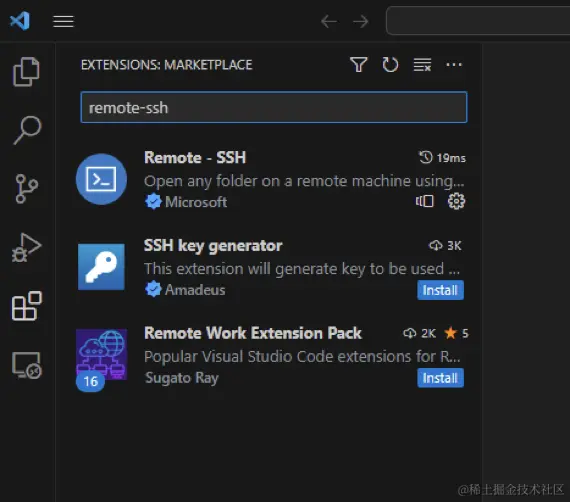Clear extensions search results

[x=422, y=65]
